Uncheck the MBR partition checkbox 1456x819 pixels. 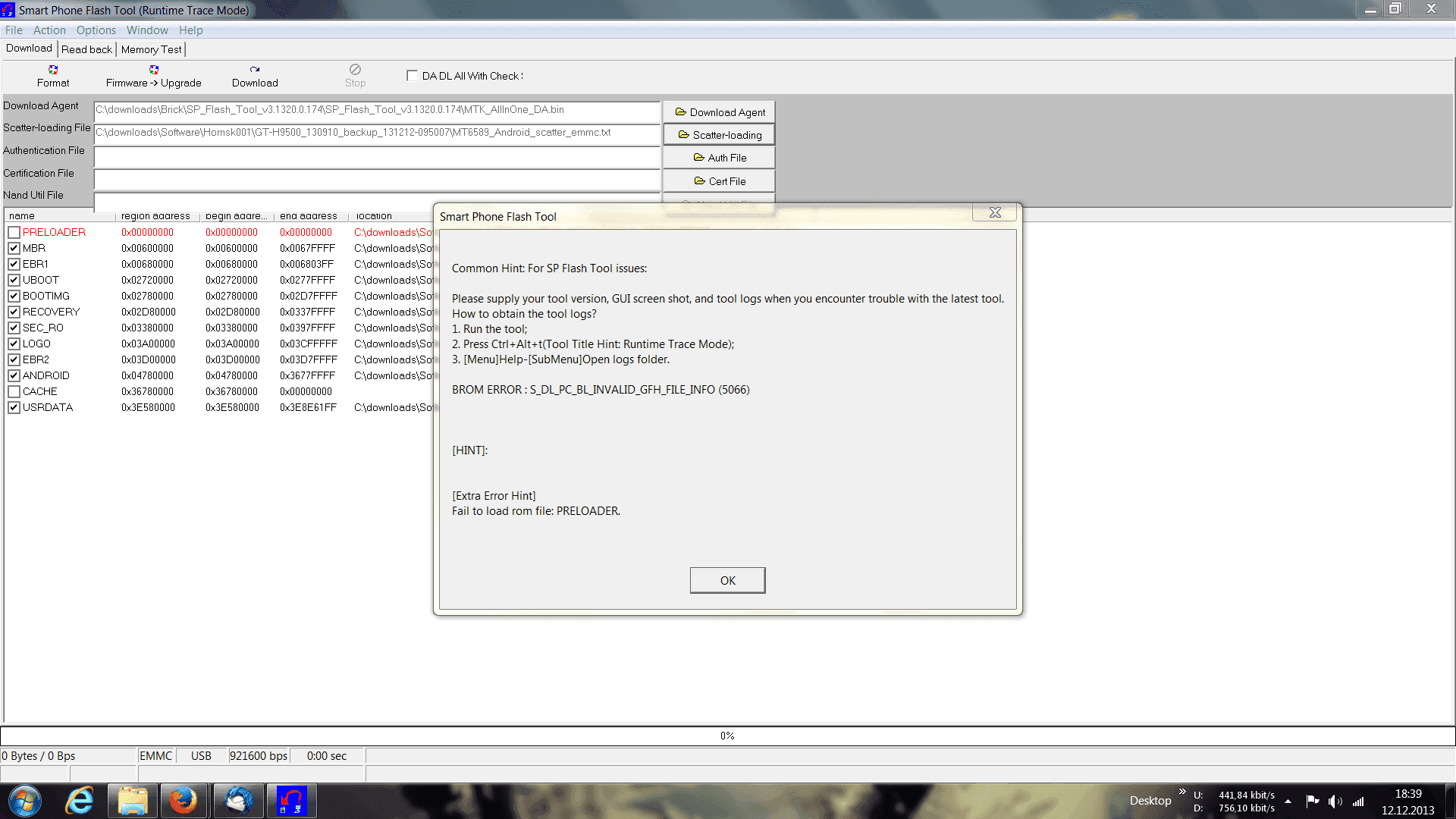14,249
